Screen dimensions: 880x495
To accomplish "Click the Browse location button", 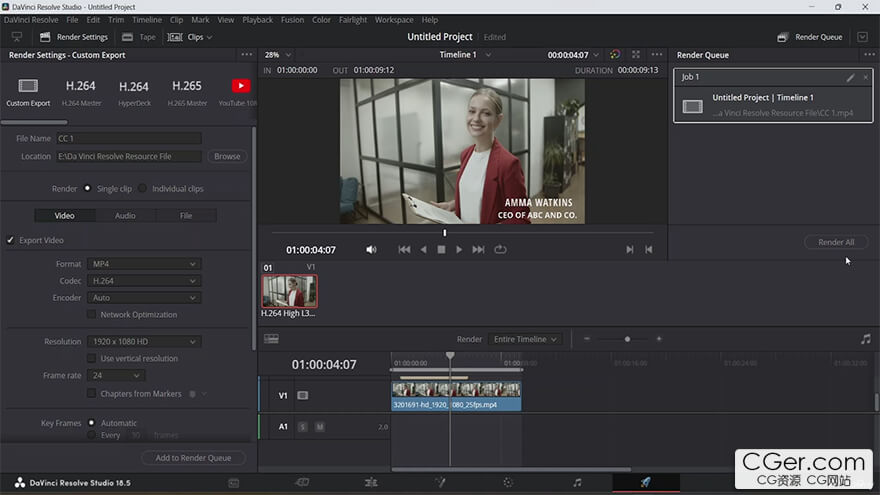I will coord(227,156).
